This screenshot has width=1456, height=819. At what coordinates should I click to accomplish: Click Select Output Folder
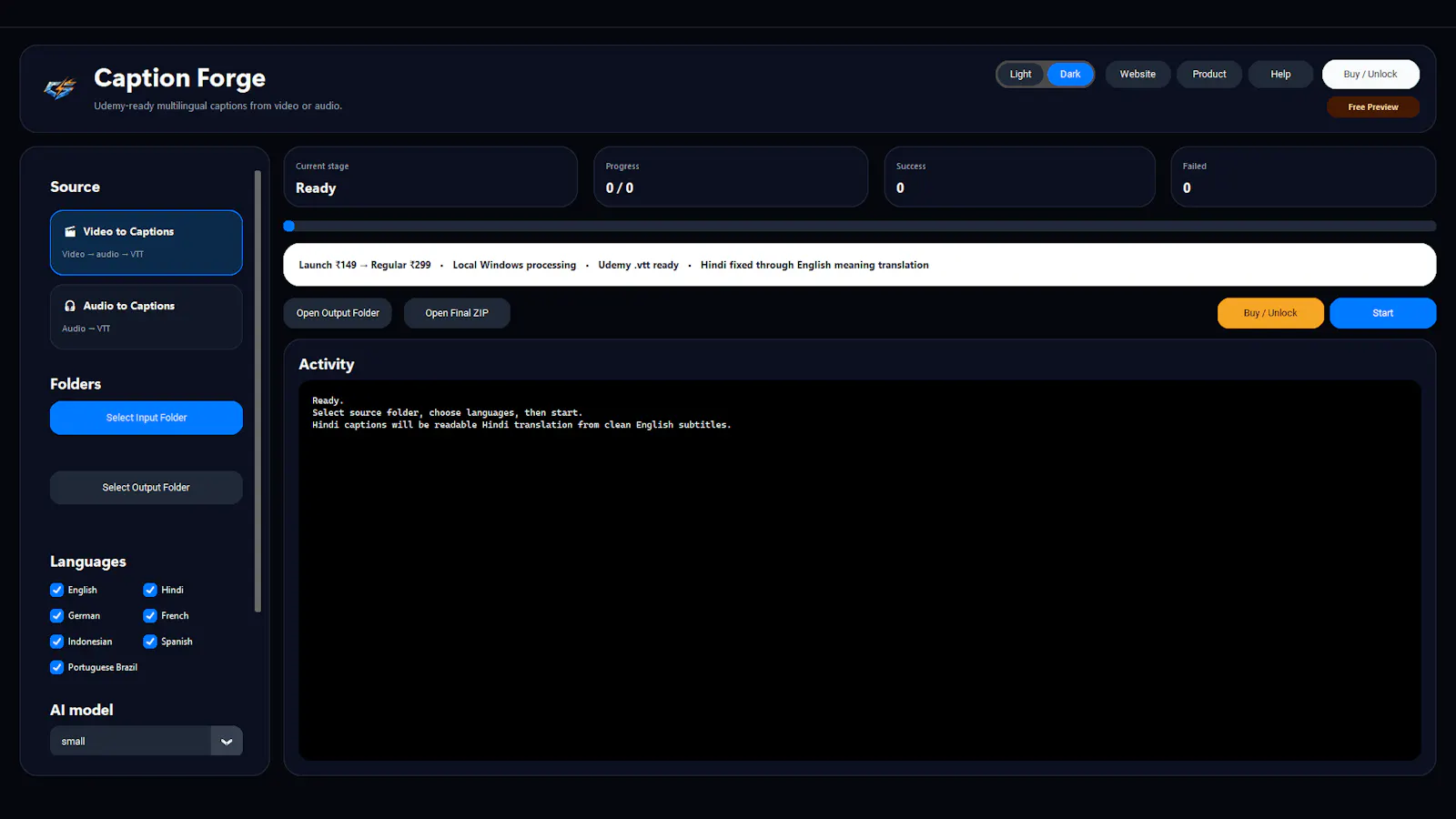[x=147, y=488]
